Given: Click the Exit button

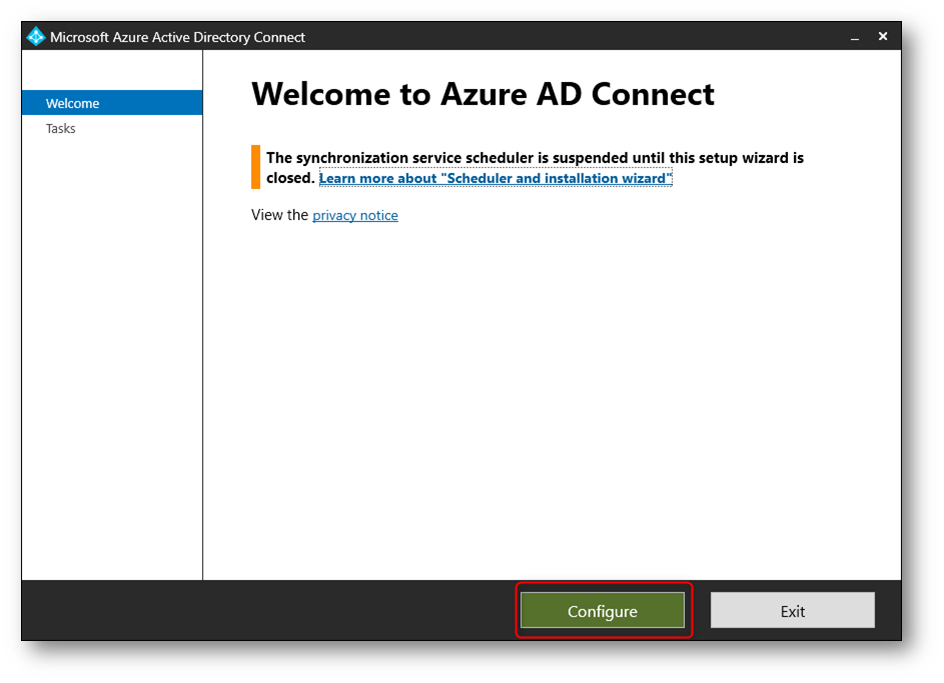Looking at the screenshot, I should 792,610.
